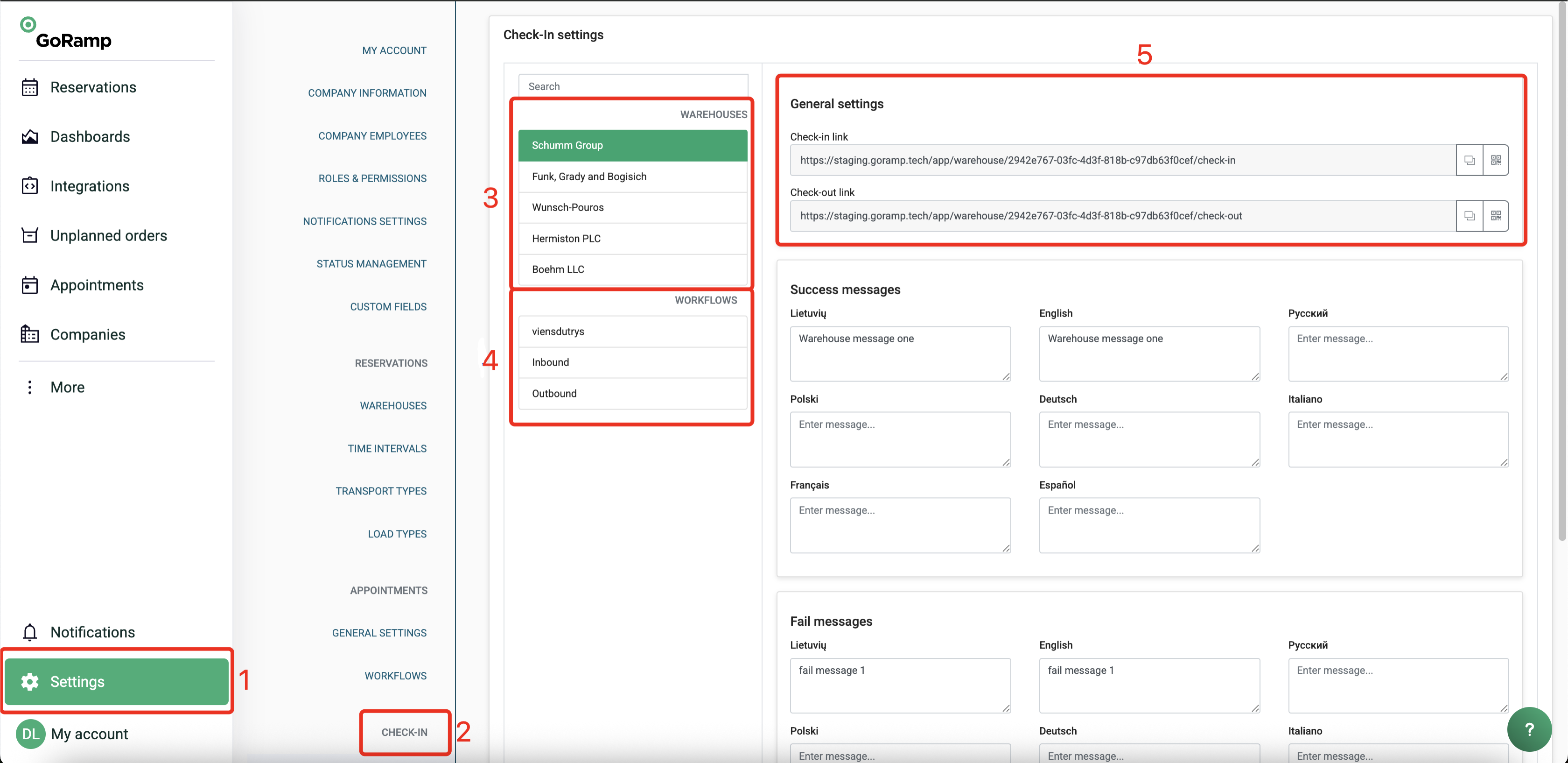Screen dimensions: 1568x763
Task: Click Русский fail message textarea
Action: tap(1398, 685)
